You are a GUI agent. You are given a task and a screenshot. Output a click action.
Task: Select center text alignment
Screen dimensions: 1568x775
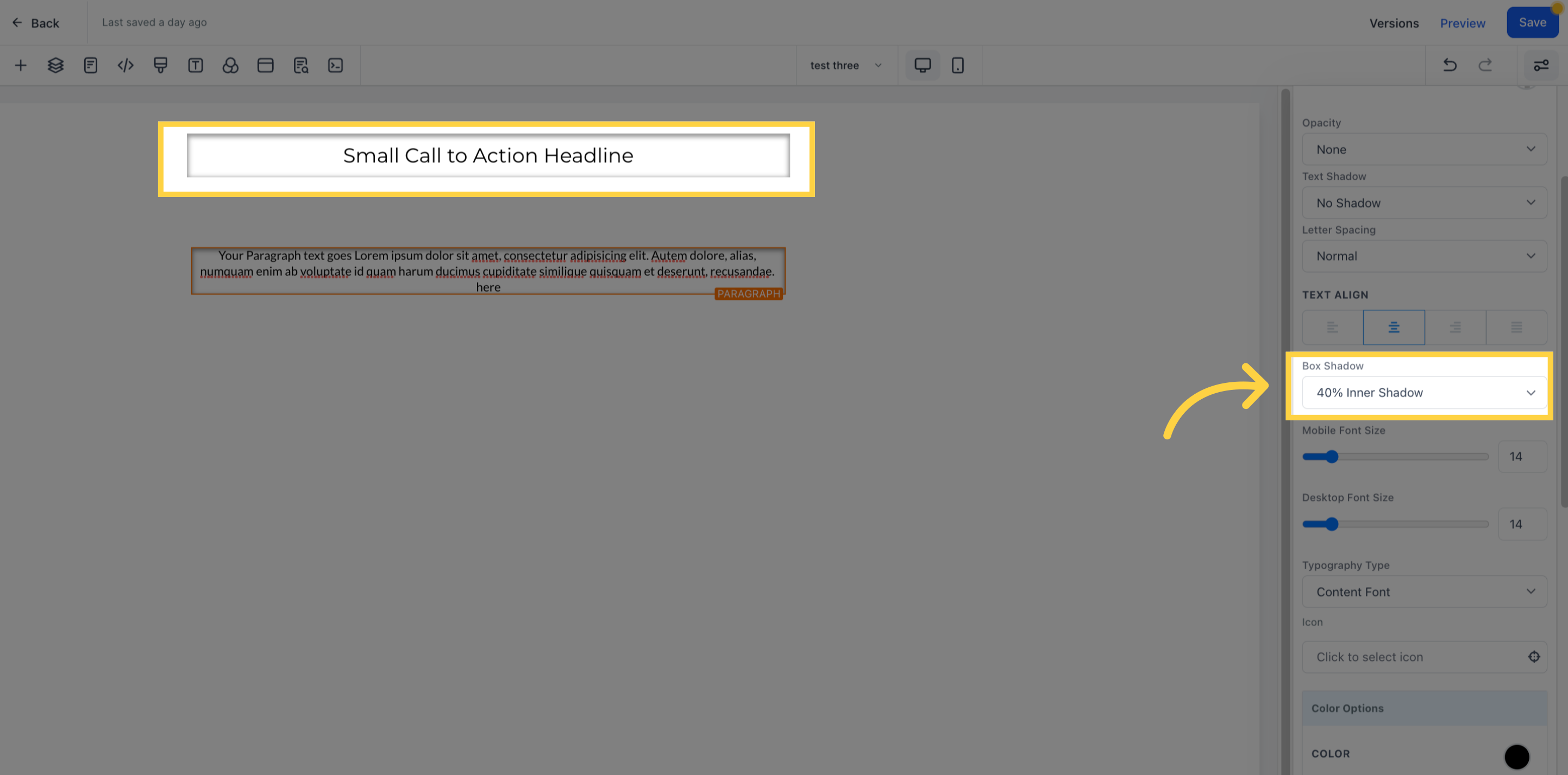[x=1393, y=327]
